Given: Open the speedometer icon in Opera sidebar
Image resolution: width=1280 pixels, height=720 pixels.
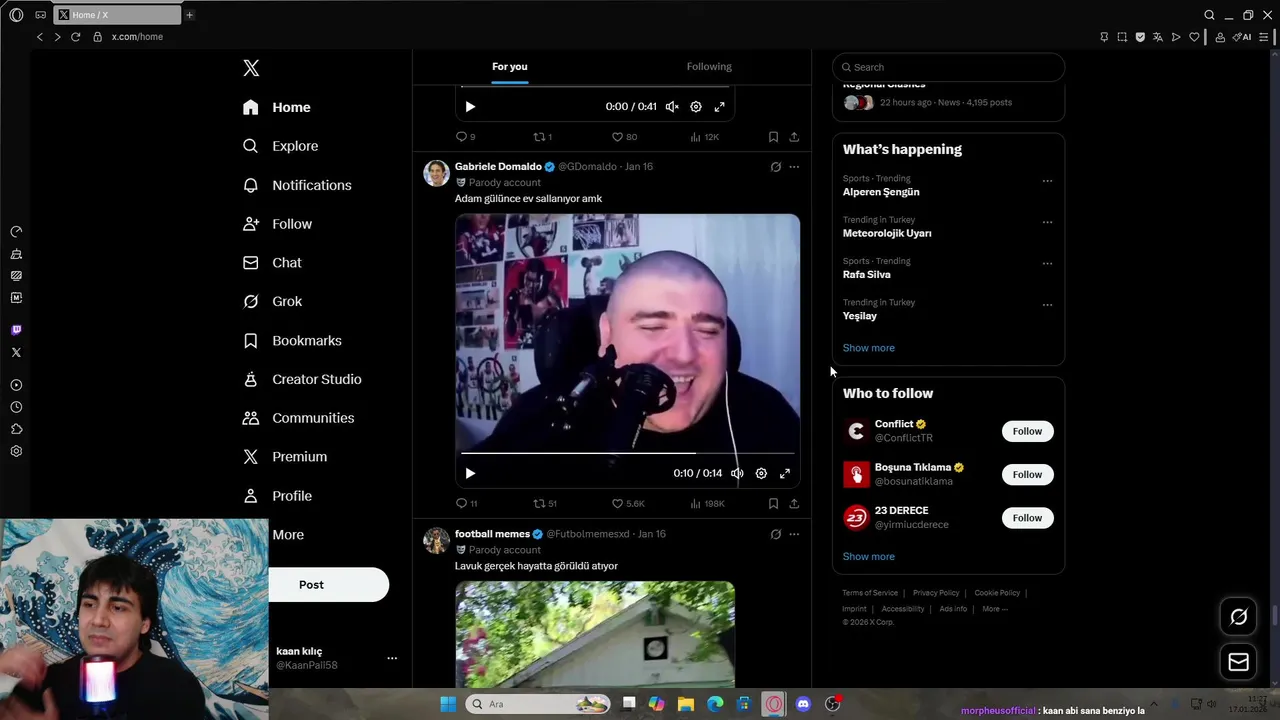Looking at the screenshot, I should [16, 231].
